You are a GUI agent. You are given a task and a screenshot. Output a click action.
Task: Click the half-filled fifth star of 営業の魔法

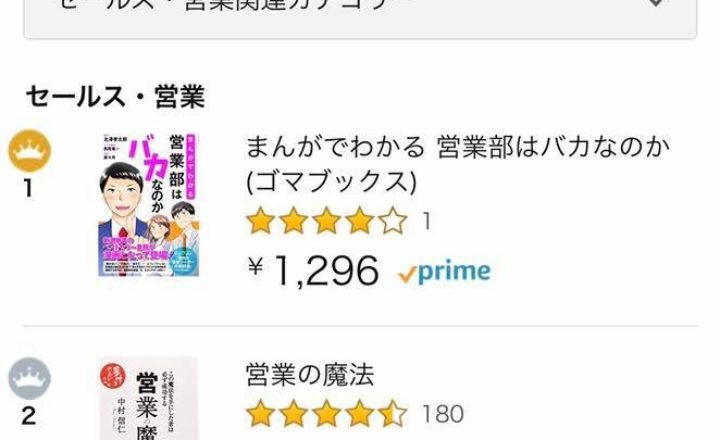pyautogui.click(x=393, y=413)
